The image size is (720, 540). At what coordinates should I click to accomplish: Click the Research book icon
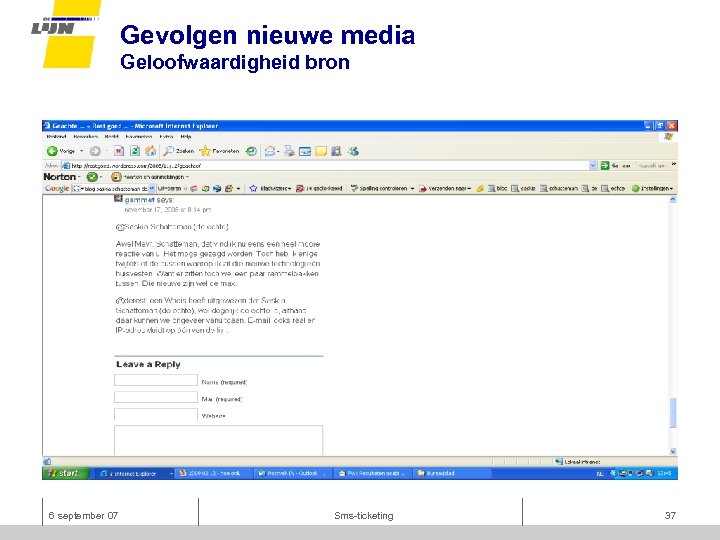point(336,151)
